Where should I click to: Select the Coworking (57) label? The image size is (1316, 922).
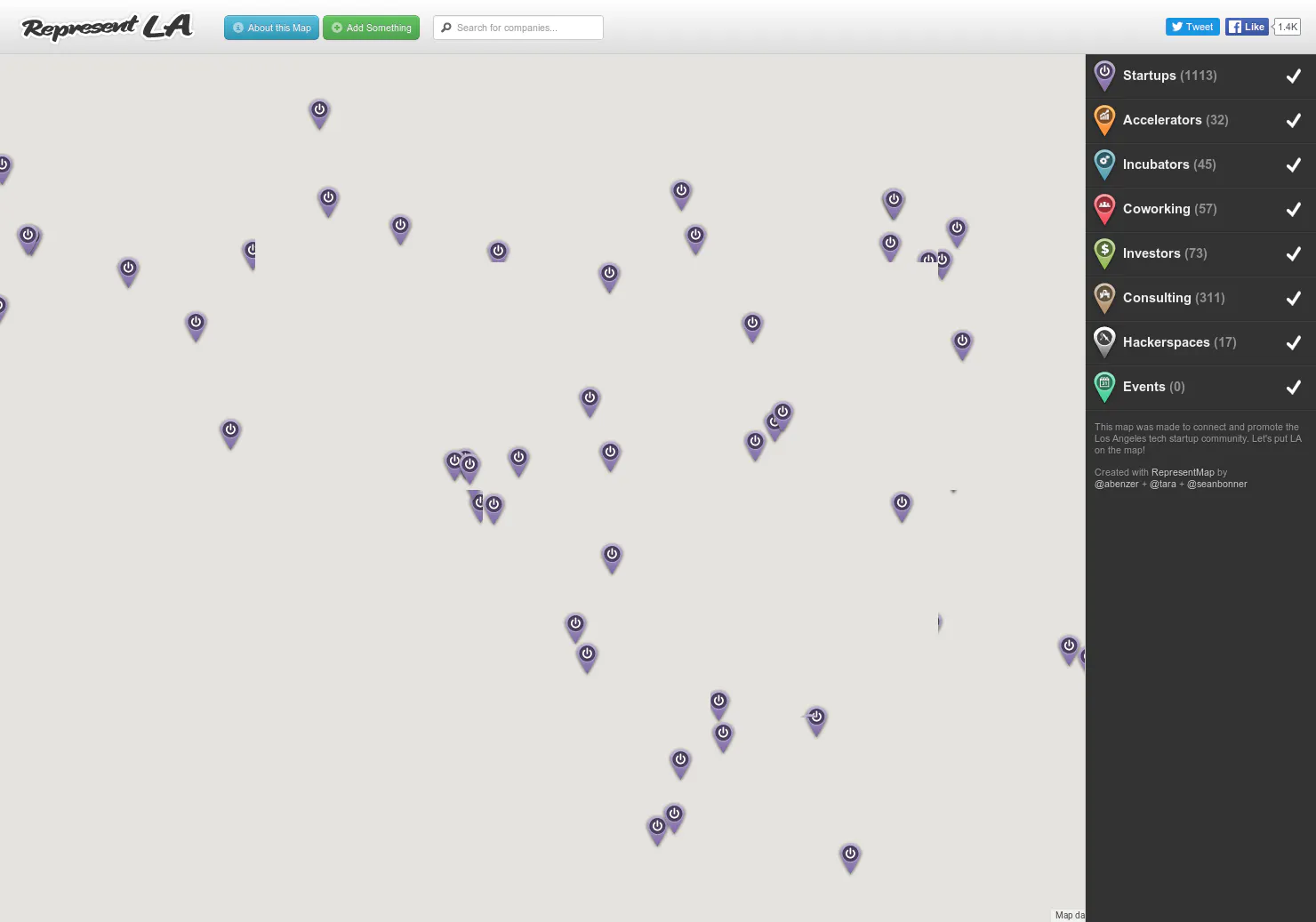point(1169,209)
